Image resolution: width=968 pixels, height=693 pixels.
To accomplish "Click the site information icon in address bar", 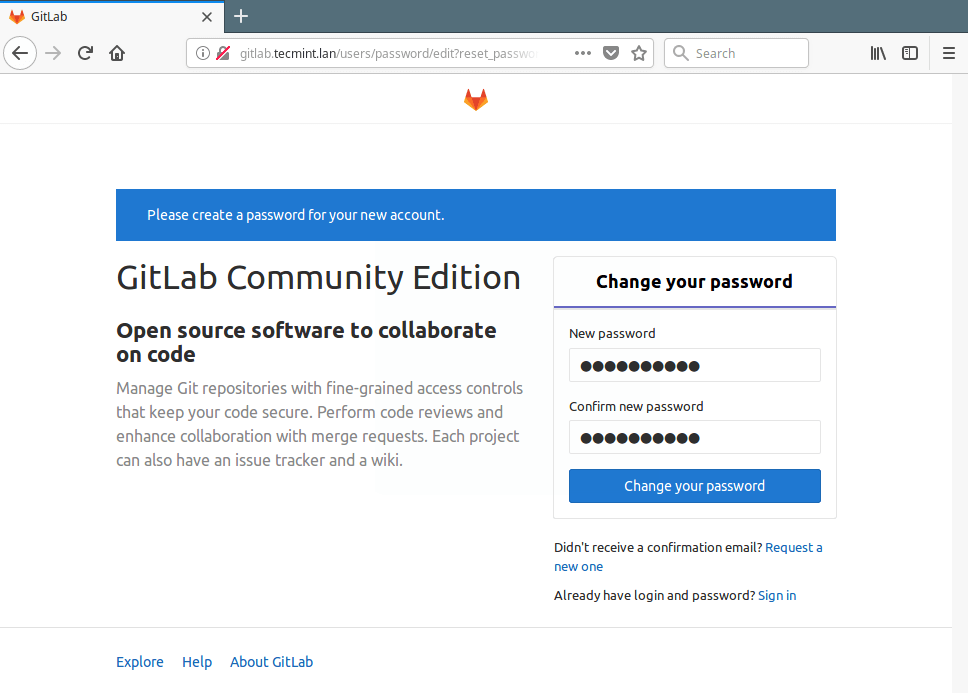I will point(203,53).
